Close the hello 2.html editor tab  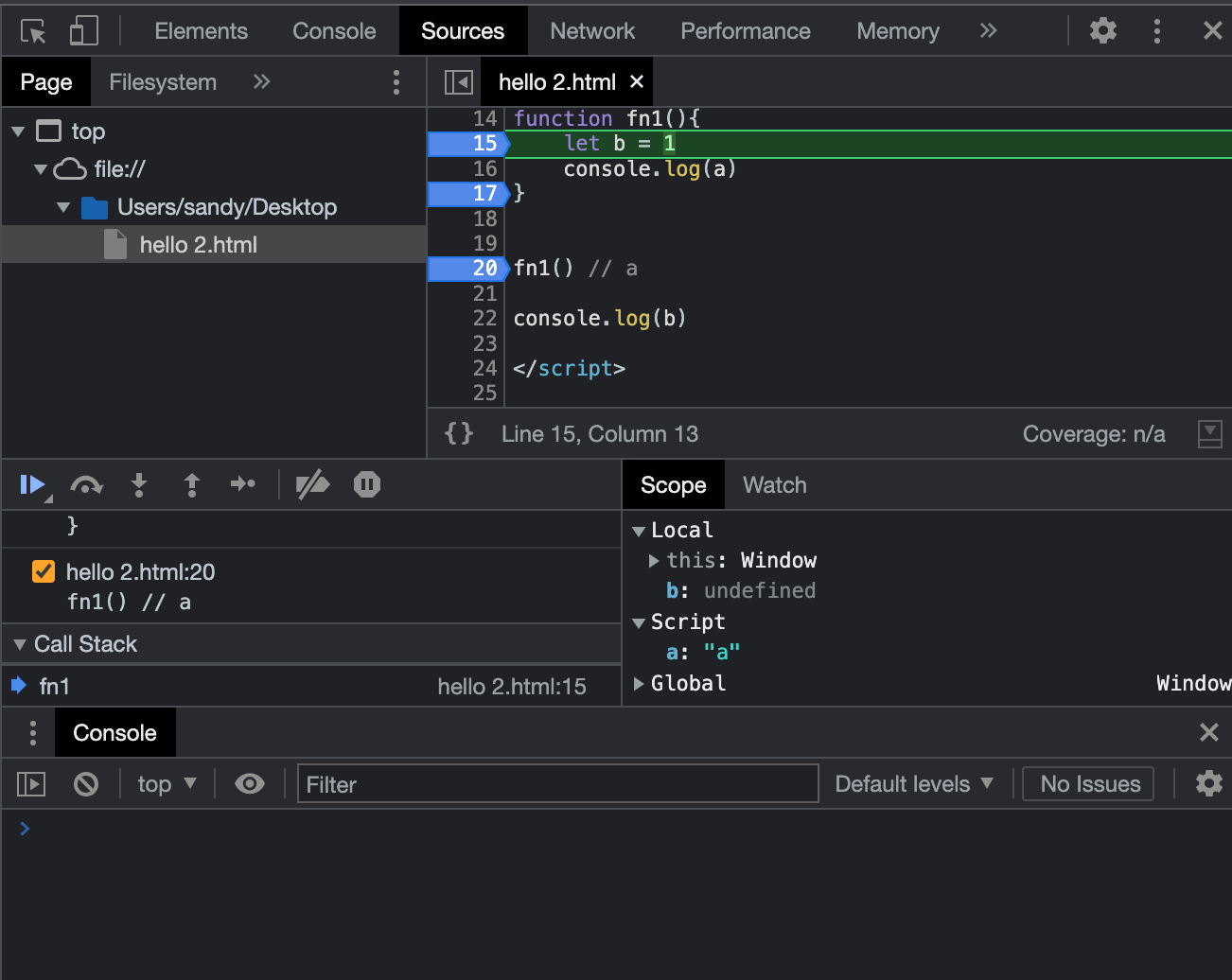click(637, 82)
